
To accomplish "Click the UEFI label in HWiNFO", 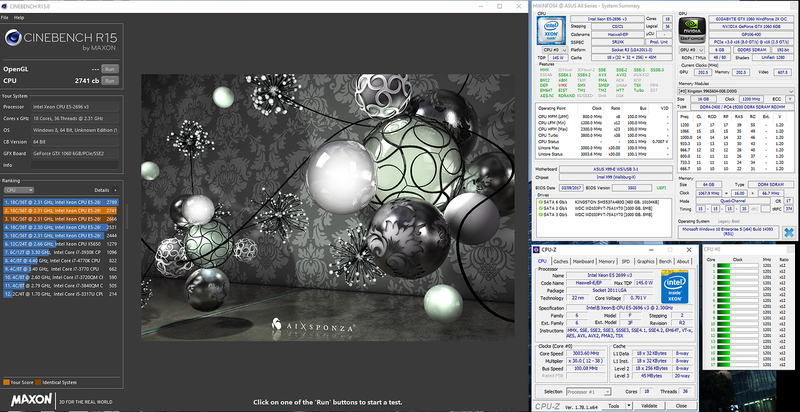I will point(661,188).
